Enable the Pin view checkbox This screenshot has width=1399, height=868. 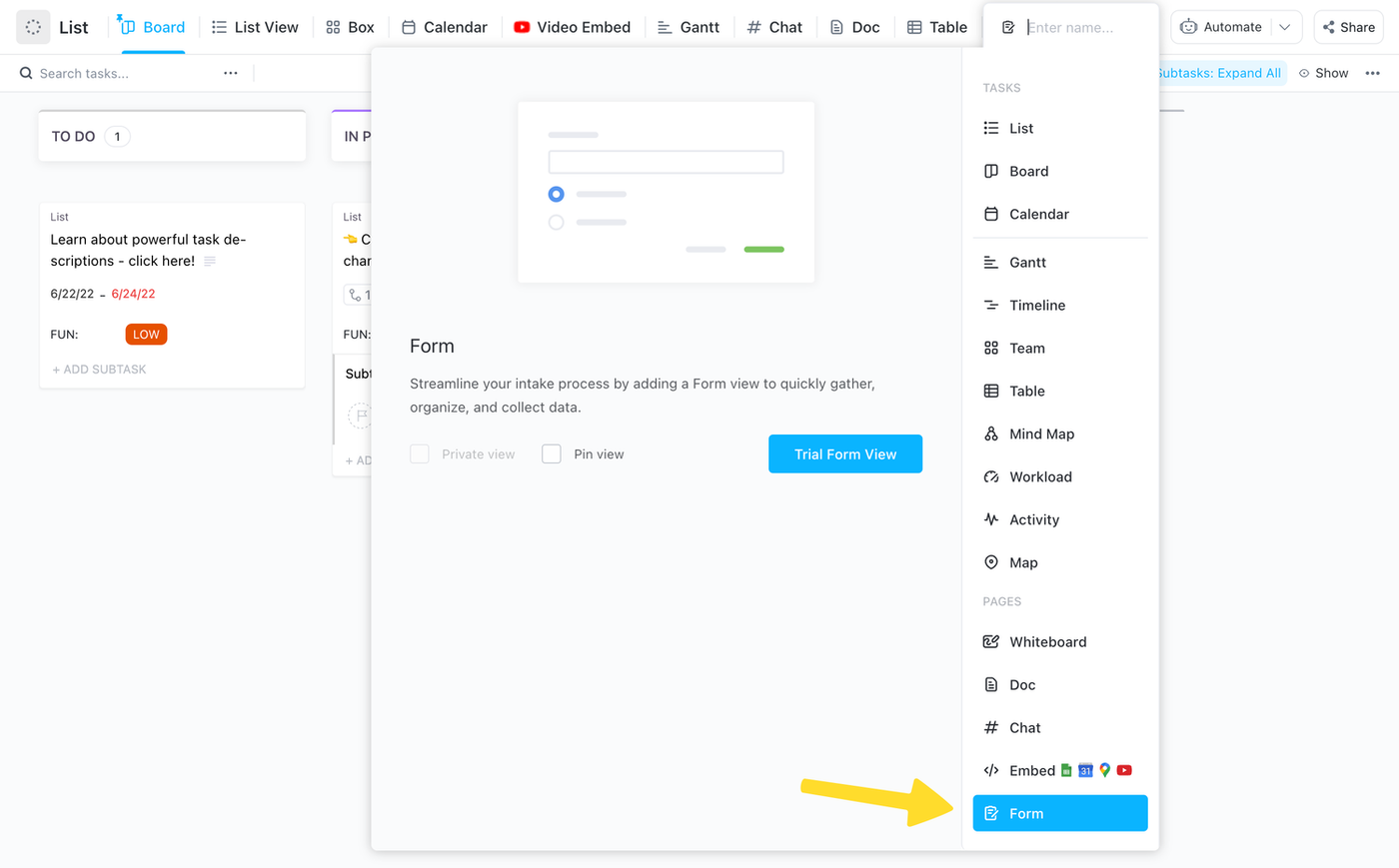coord(551,452)
